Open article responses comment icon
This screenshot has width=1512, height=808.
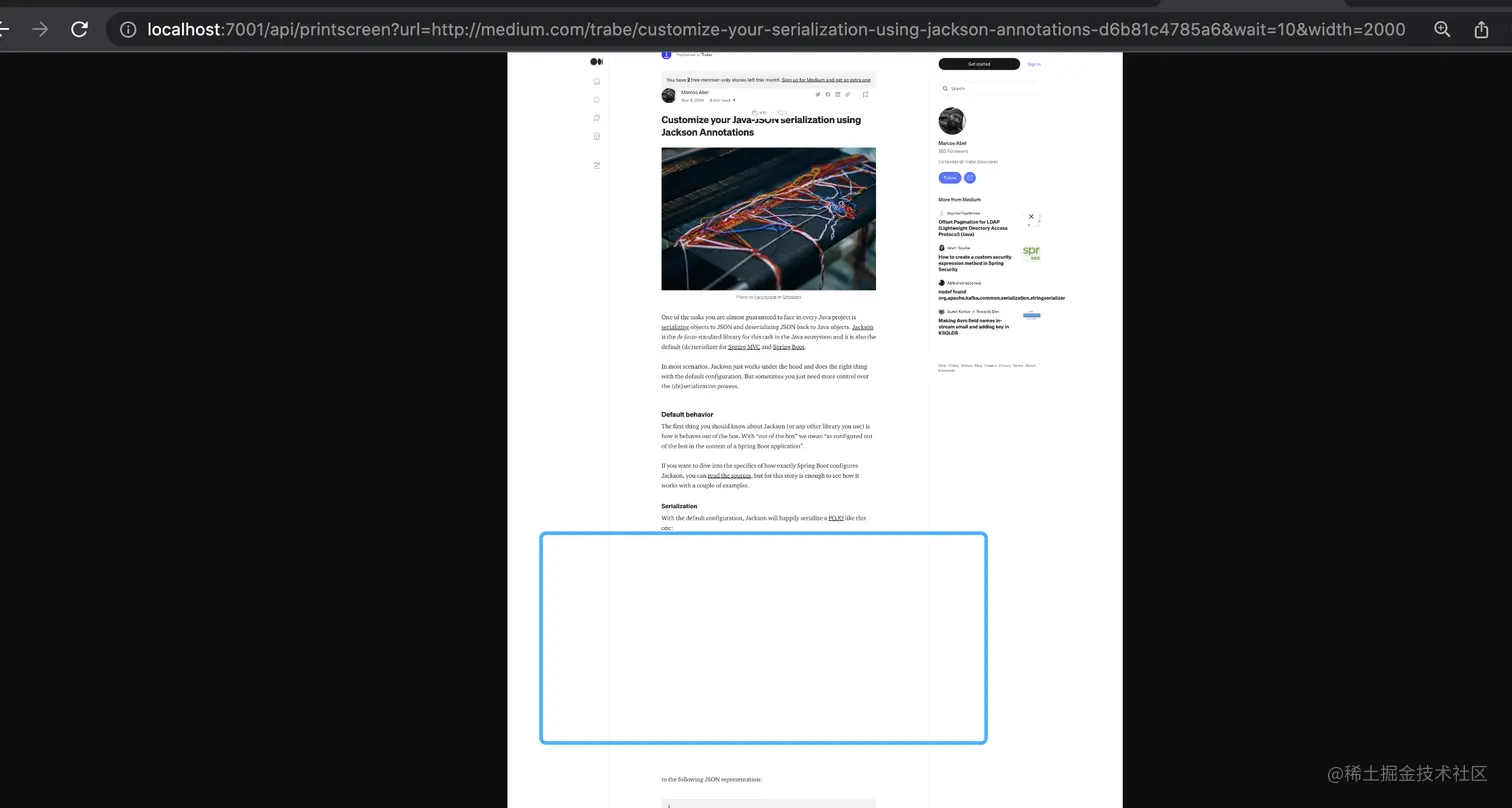point(782,113)
